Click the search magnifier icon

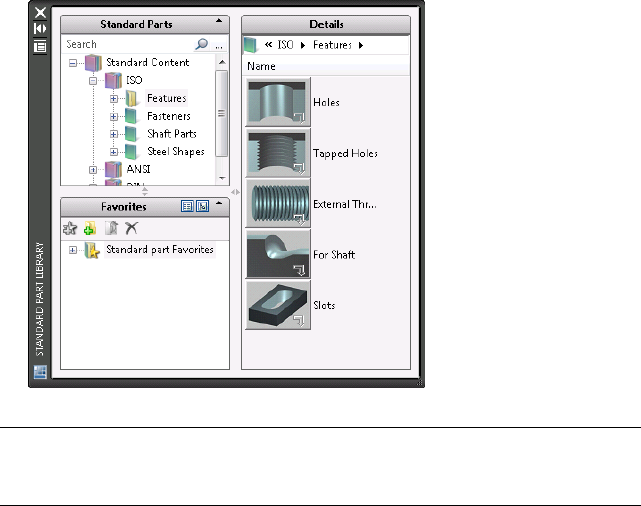202,44
